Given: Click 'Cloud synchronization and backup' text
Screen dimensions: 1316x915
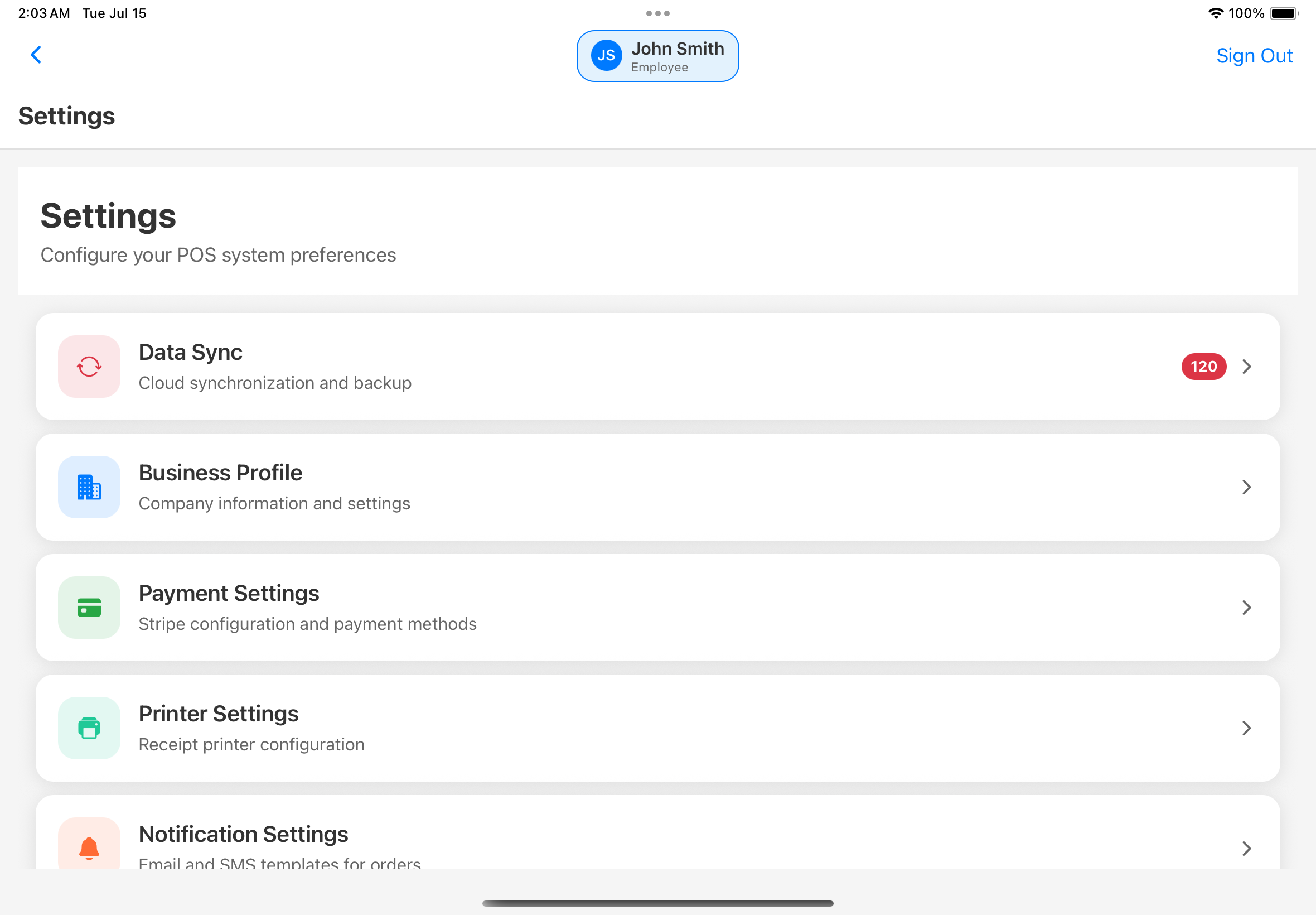Looking at the screenshot, I should (x=275, y=382).
